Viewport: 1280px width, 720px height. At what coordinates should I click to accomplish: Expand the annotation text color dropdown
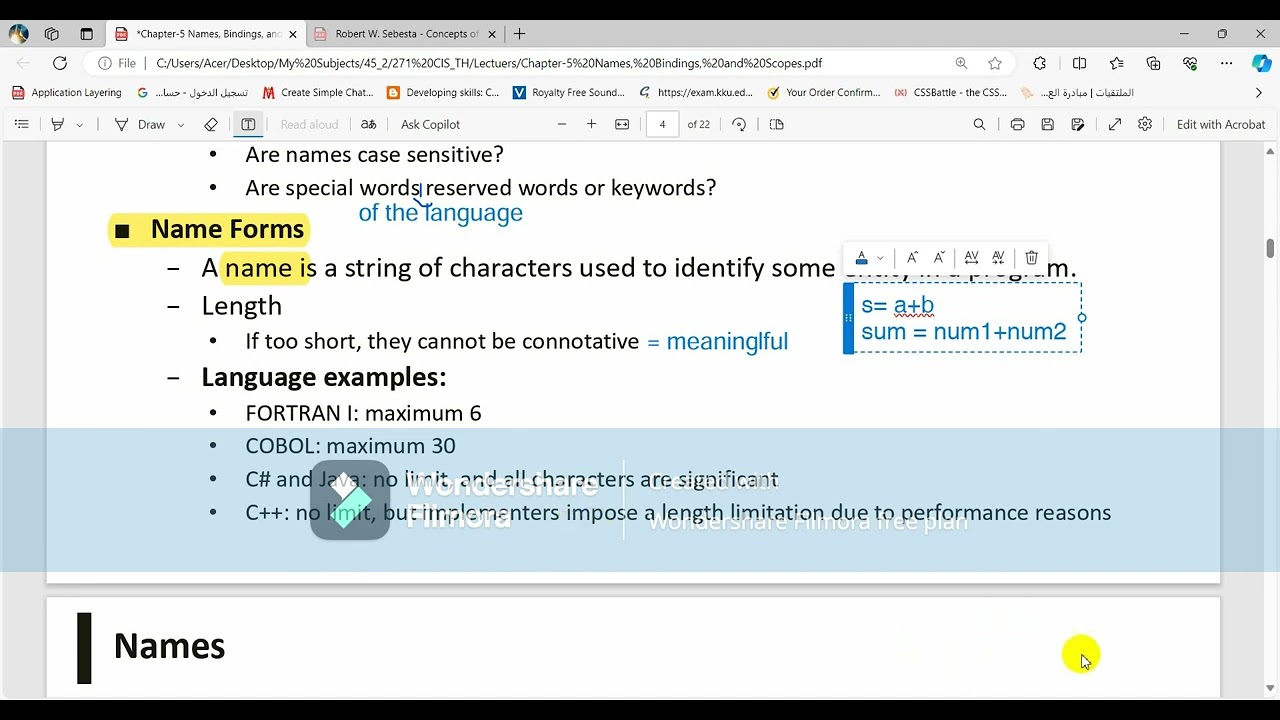pos(880,258)
